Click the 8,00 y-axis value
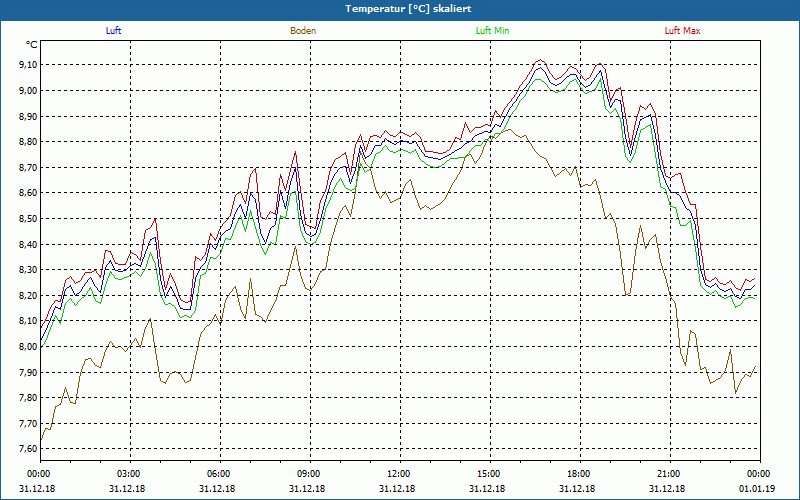Viewport: 800px width, 500px height. [x=28, y=346]
